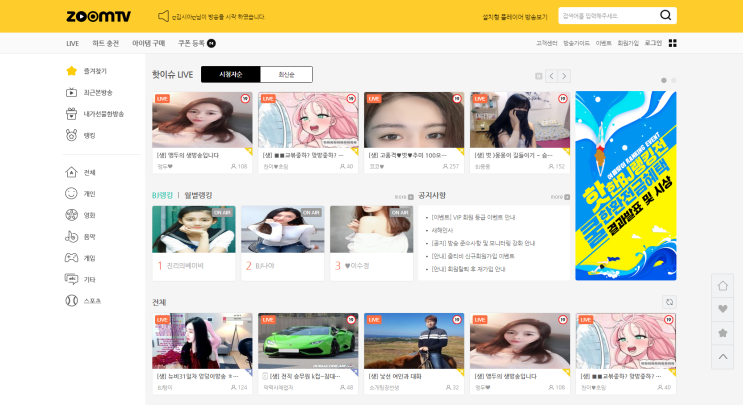Click floating home icon button
743x405 pixels.
pos(723,286)
